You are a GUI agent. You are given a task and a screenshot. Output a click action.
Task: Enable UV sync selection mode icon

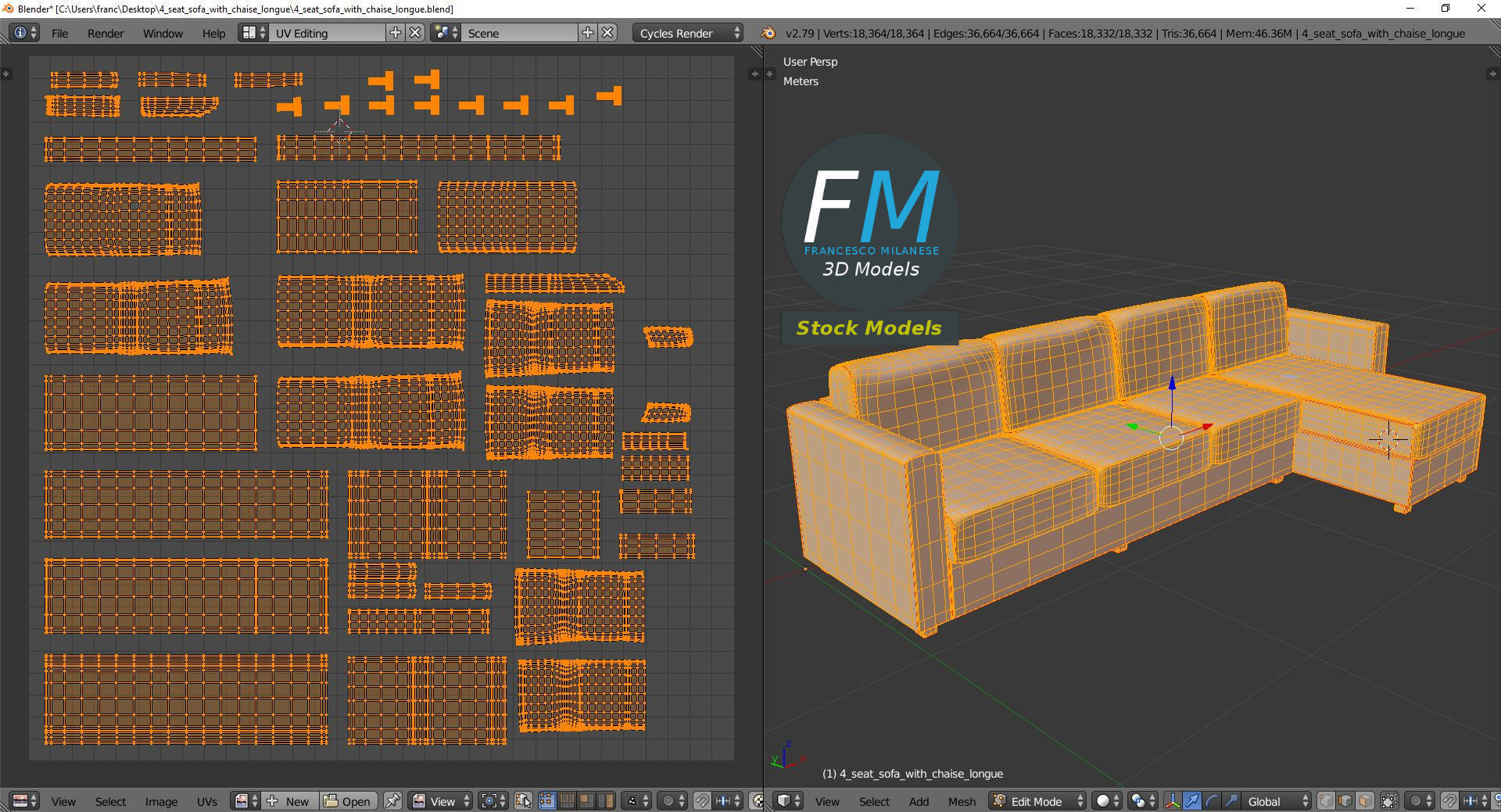[x=523, y=801]
